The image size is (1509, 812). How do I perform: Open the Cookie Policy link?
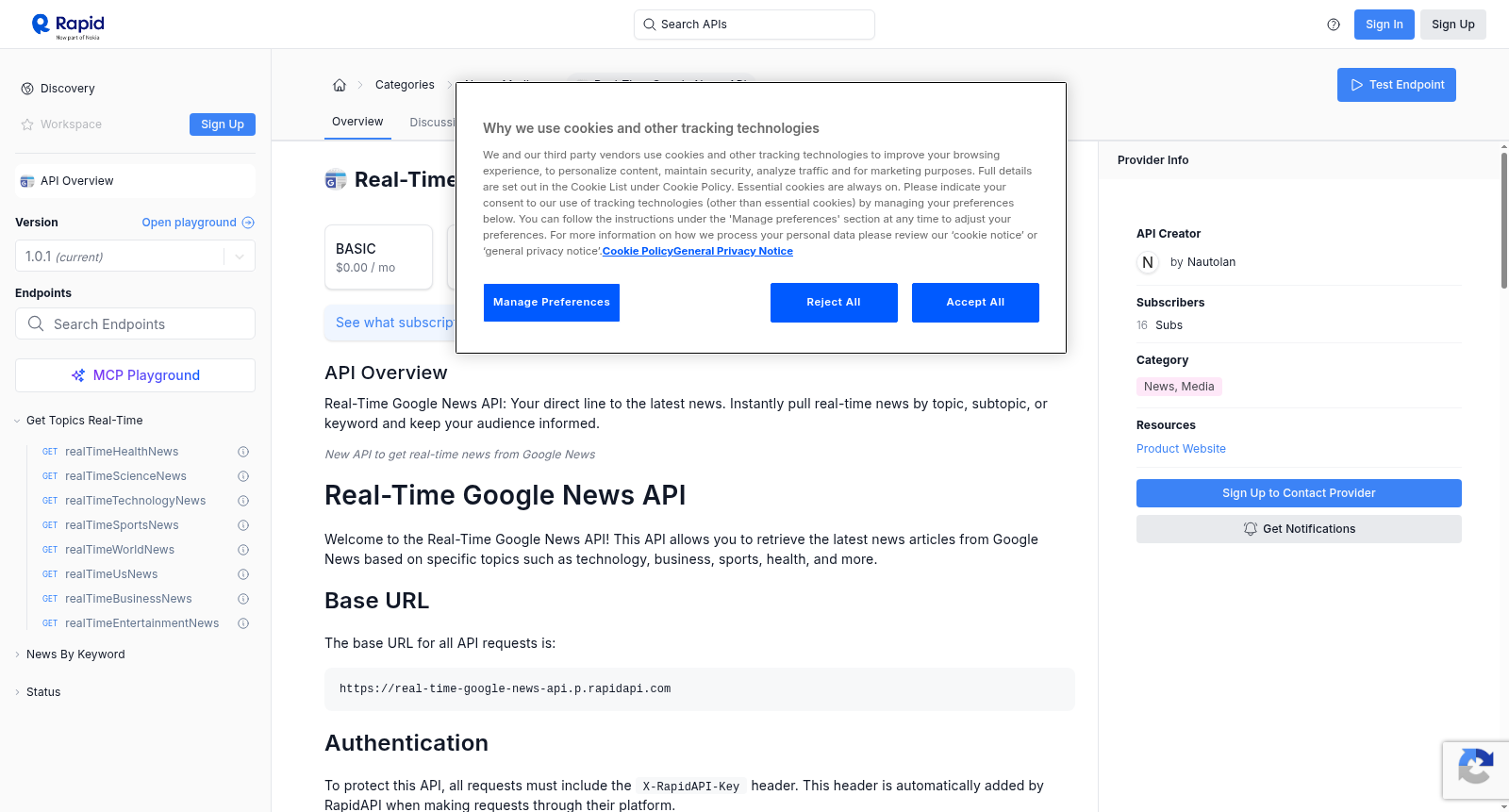638,251
